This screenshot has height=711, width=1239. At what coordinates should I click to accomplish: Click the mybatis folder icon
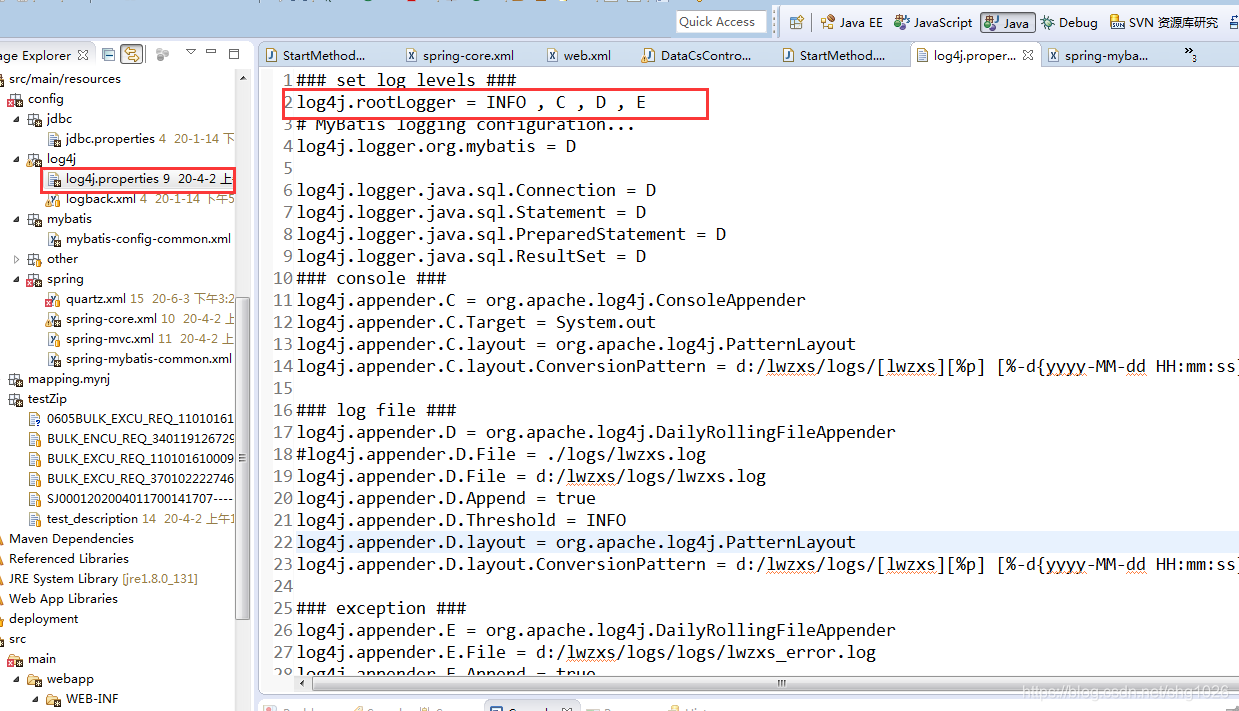click(35, 219)
